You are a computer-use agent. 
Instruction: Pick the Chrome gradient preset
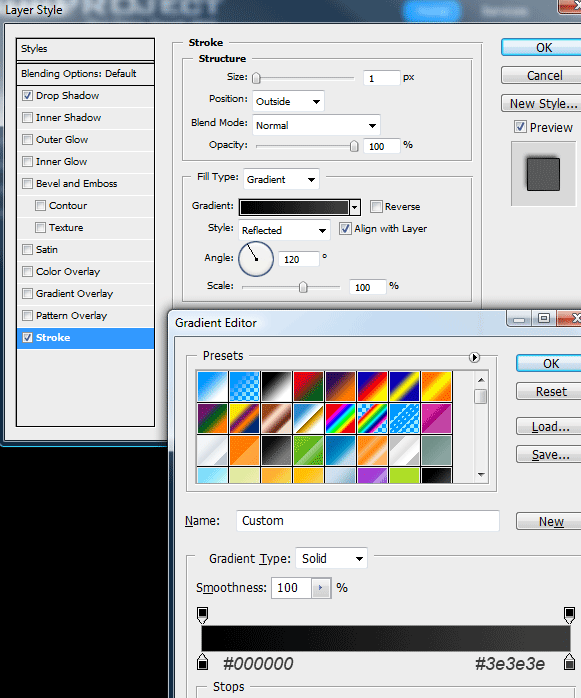(309, 418)
